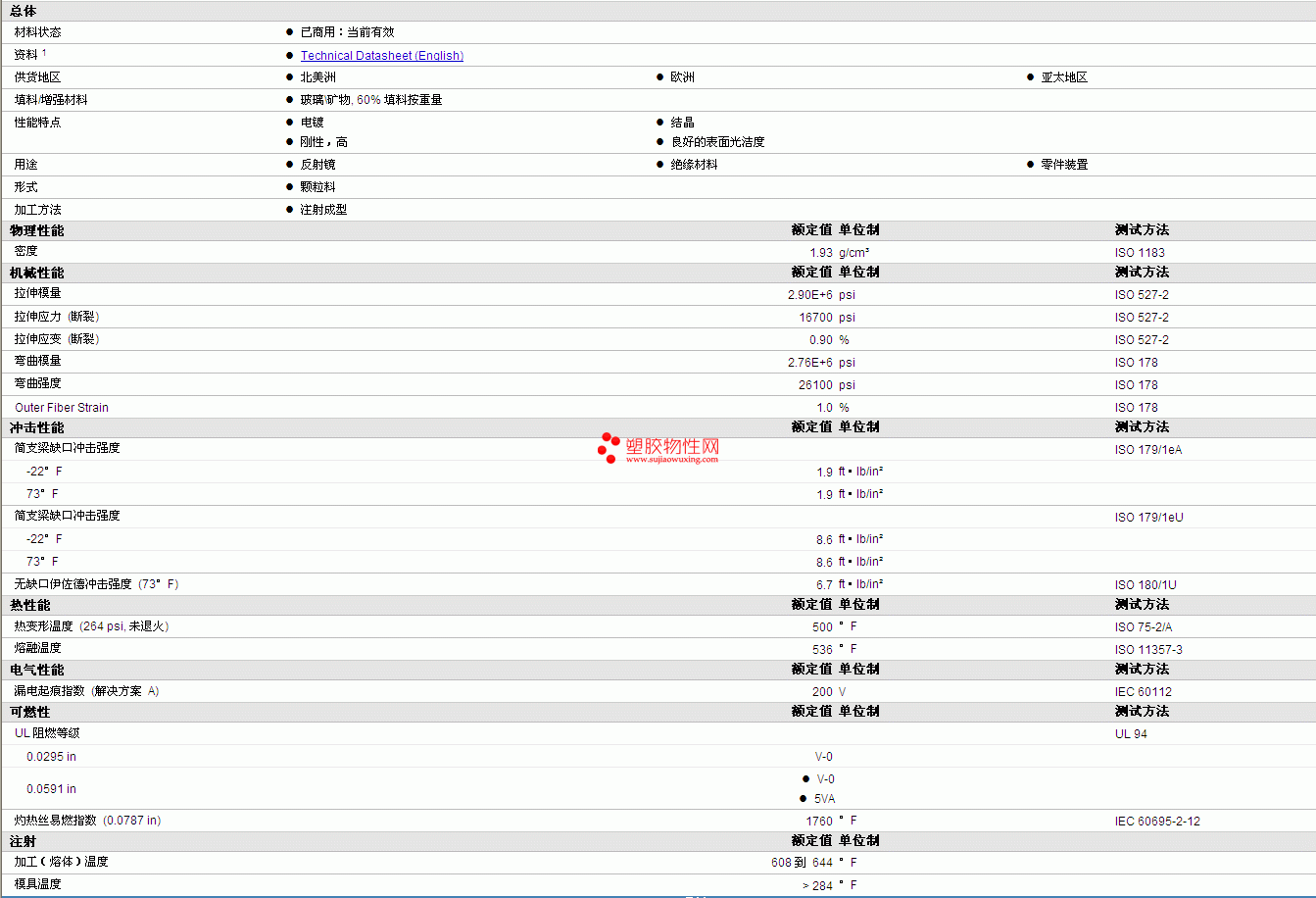Image resolution: width=1316 pixels, height=898 pixels.
Task: Click the 北美洲 region entry
Action: pyautogui.click(x=318, y=77)
